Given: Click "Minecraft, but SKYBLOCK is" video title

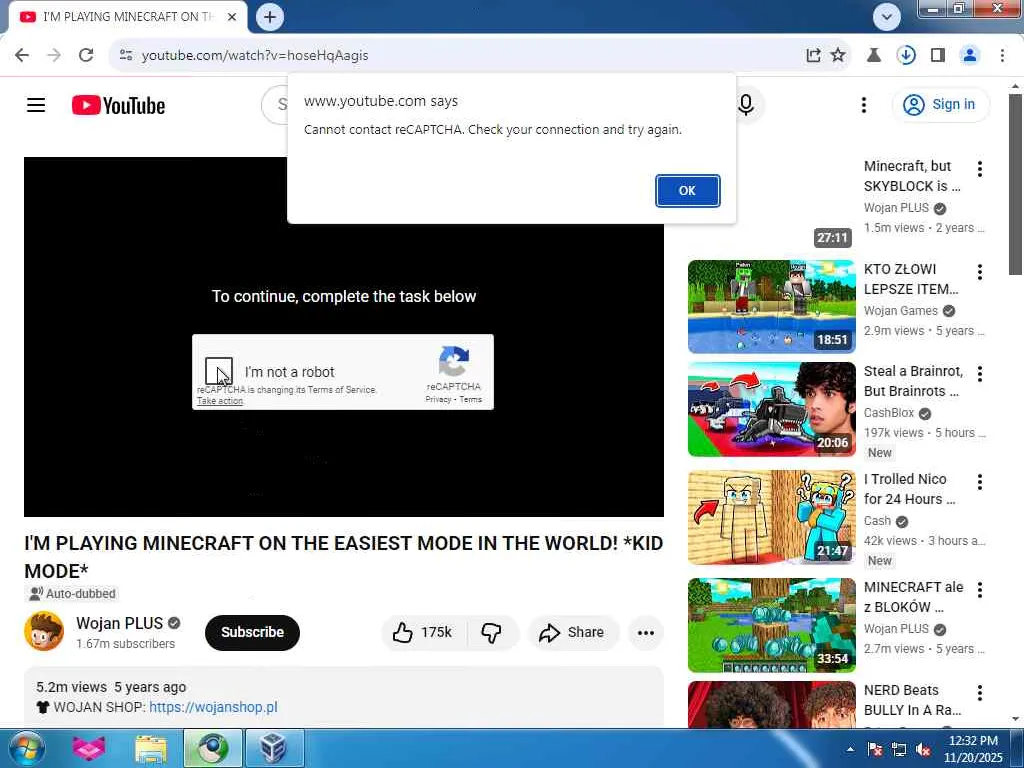Looking at the screenshot, I should [912, 176].
